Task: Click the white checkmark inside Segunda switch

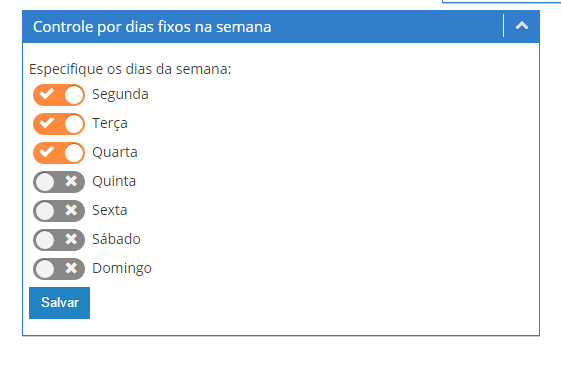Action: (47, 94)
